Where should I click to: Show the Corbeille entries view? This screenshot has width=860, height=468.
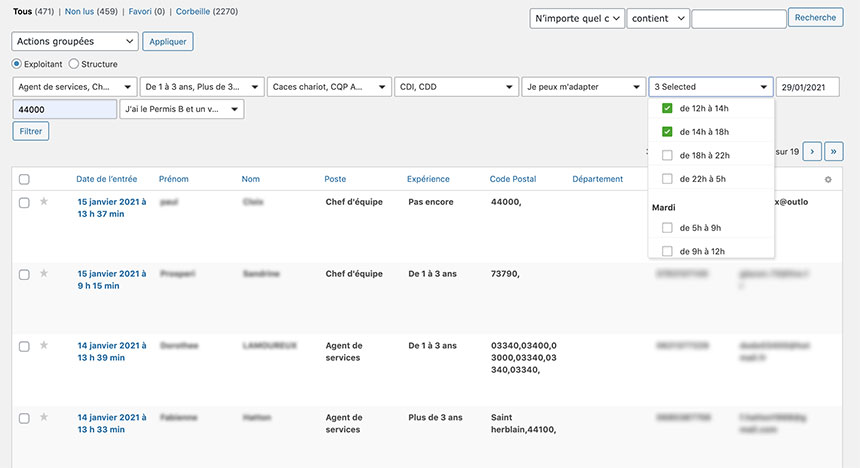193,12
